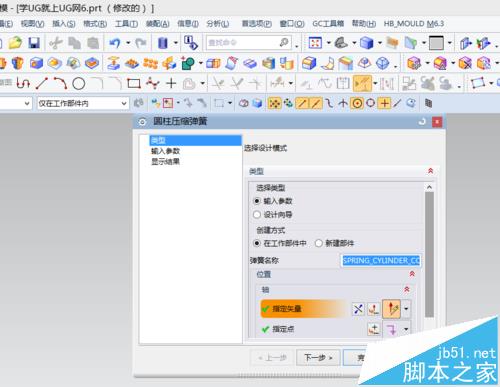Open the 窗口(O) menu
The image size is (500, 387).
tap(292, 24)
